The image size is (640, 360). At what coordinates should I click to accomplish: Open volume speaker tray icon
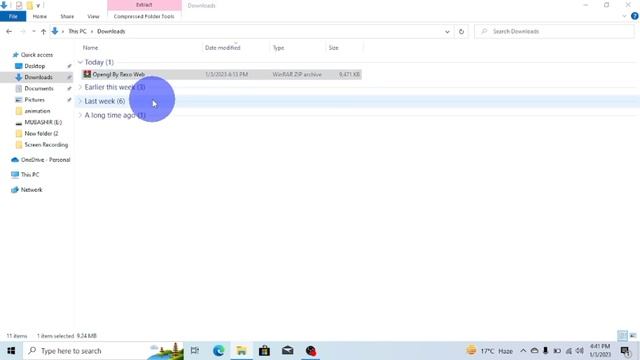click(x=579, y=351)
